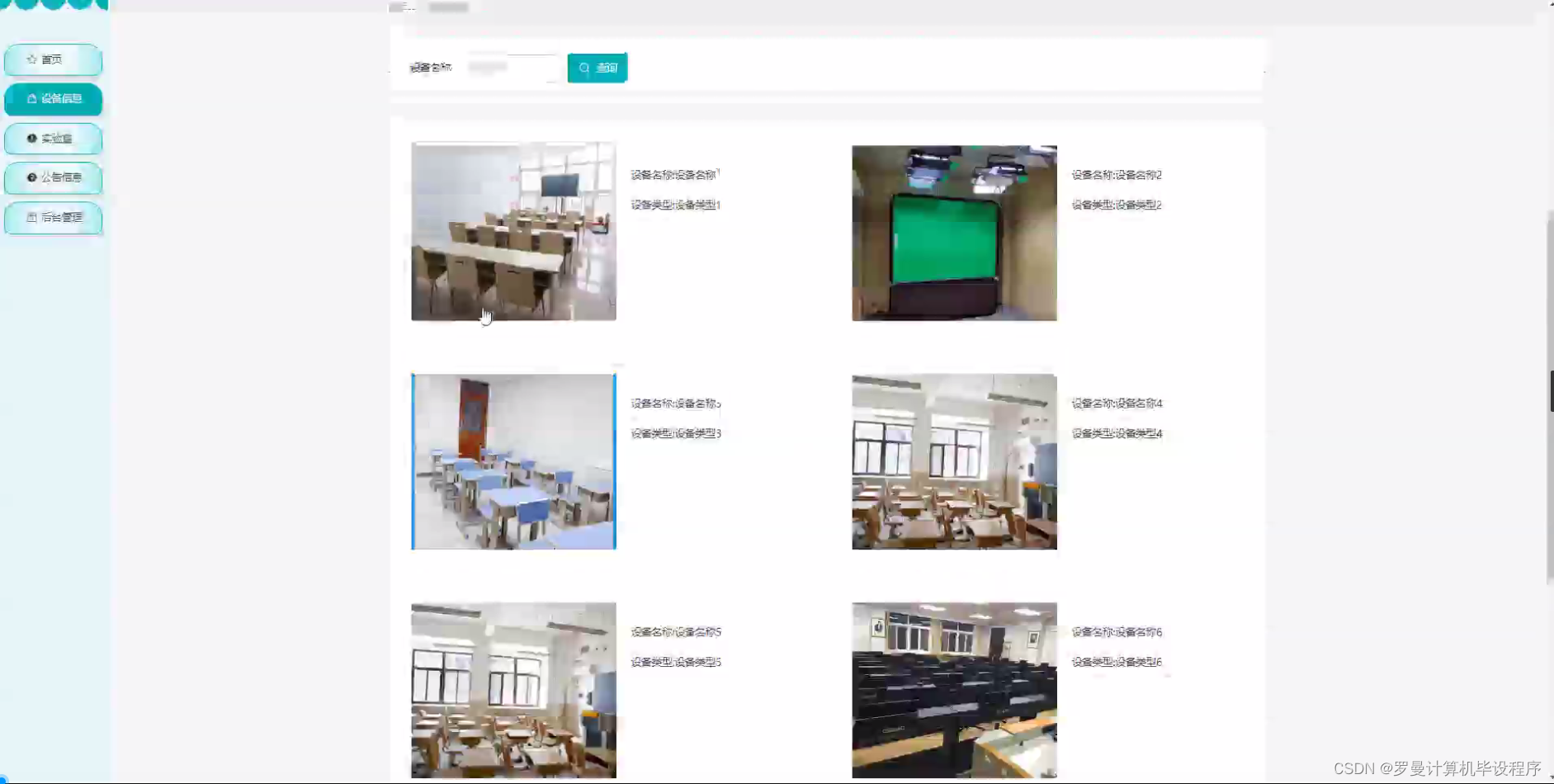The height and width of the screenshot is (784, 1554).
Task: Click inside the 设备名称 search input field
Action: [512, 68]
